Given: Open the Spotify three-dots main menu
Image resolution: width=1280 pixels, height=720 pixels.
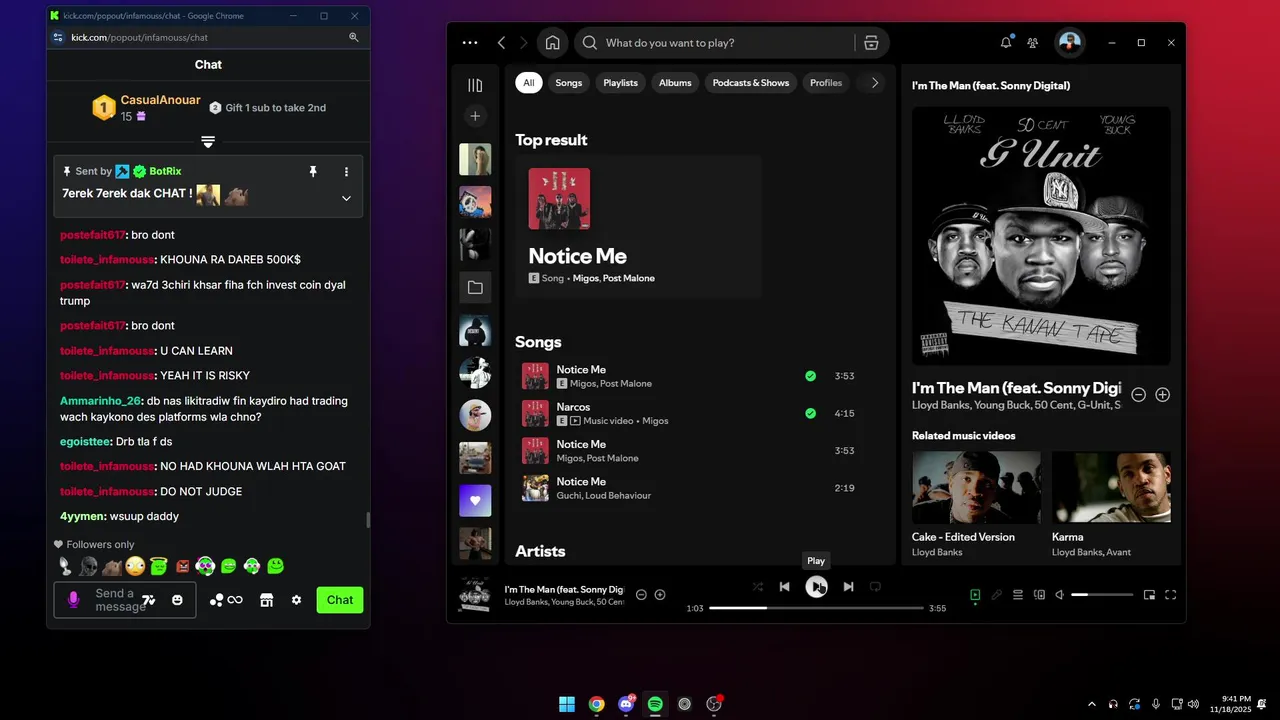Looking at the screenshot, I should [x=470, y=43].
